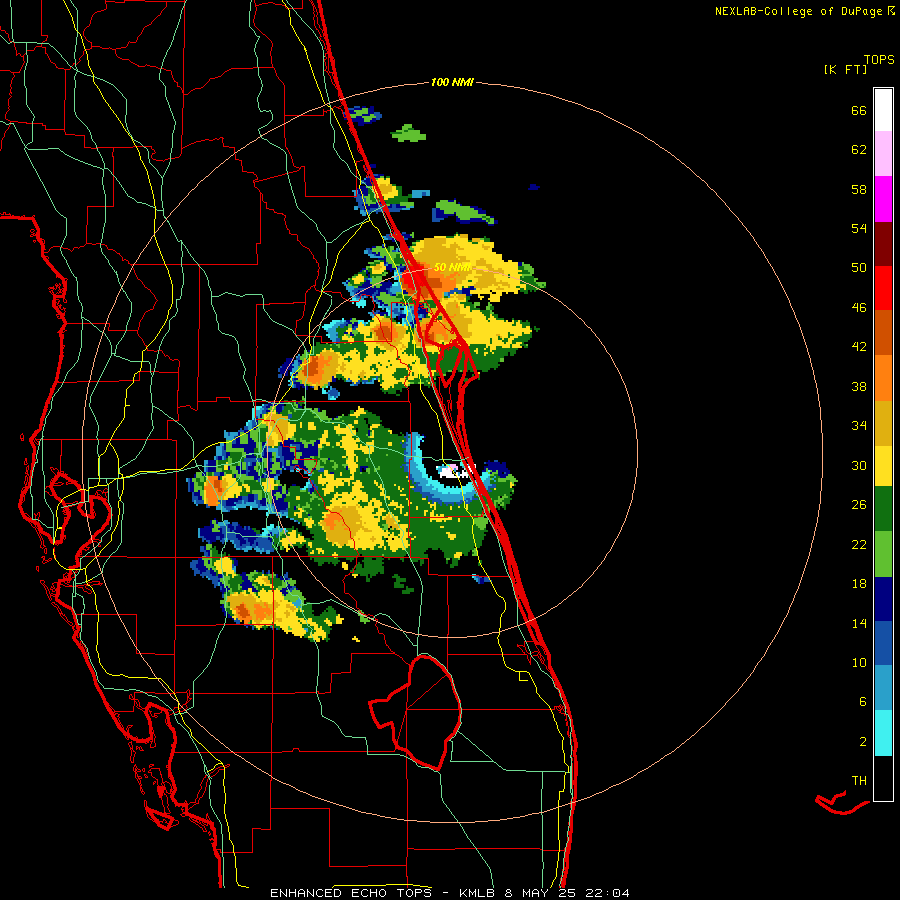Select the light green legend swatch

883,554
